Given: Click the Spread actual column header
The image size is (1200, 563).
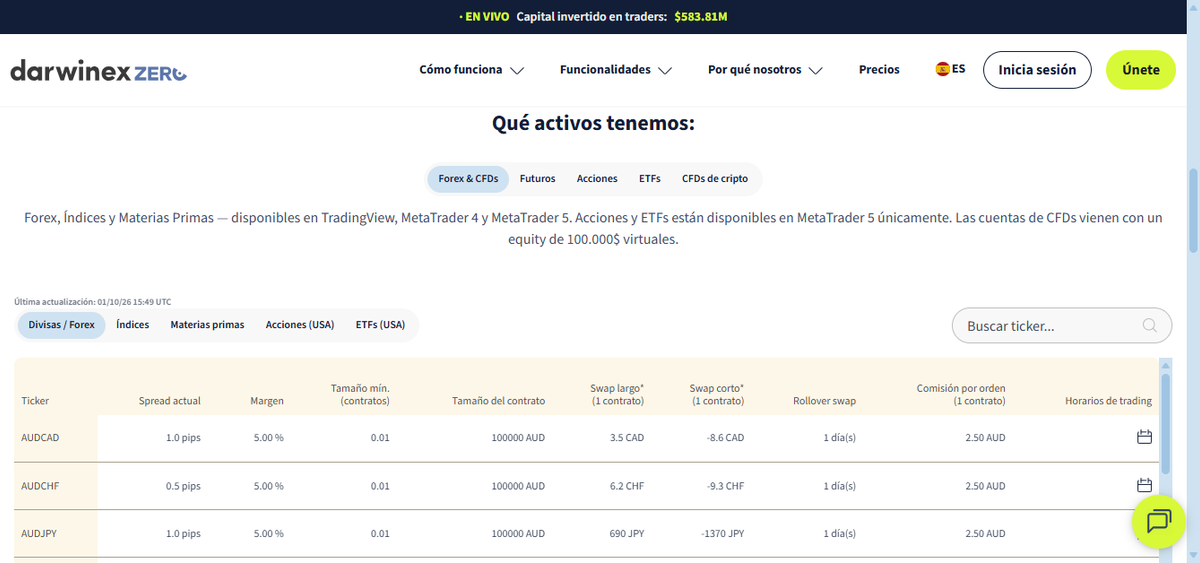Looking at the screenshot, I should point(170,401).
